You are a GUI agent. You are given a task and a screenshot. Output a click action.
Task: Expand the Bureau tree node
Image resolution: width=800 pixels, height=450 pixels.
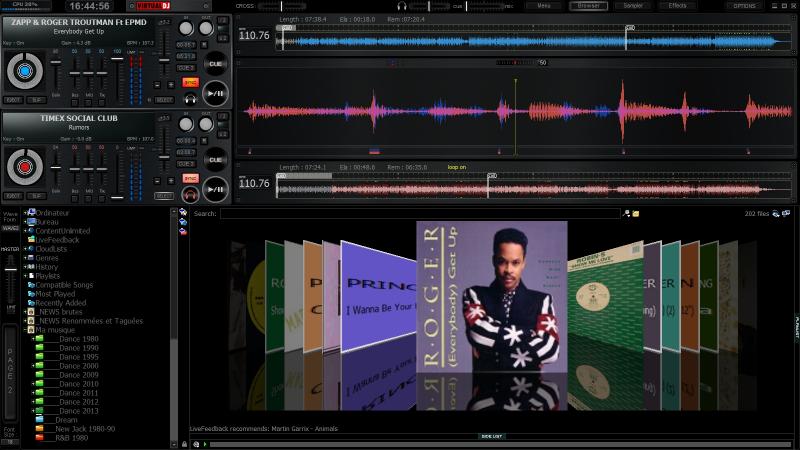pos(25,222)
